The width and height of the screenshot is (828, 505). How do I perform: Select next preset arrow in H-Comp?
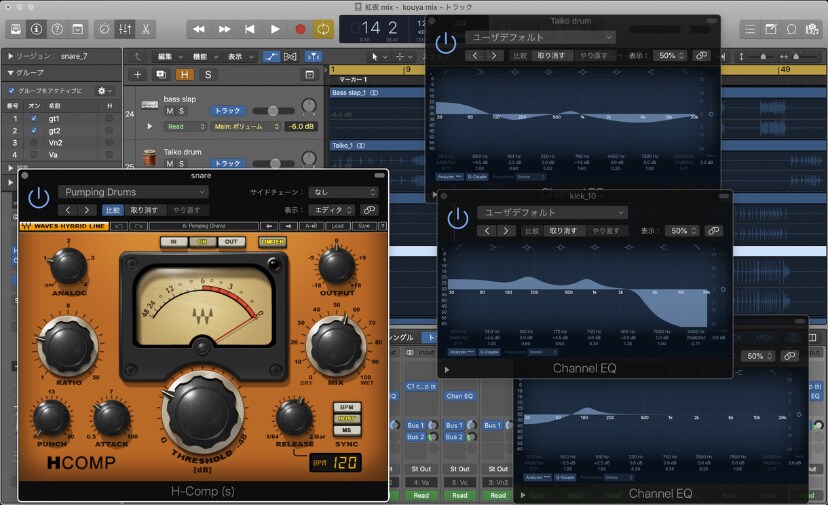pos(87,210)
